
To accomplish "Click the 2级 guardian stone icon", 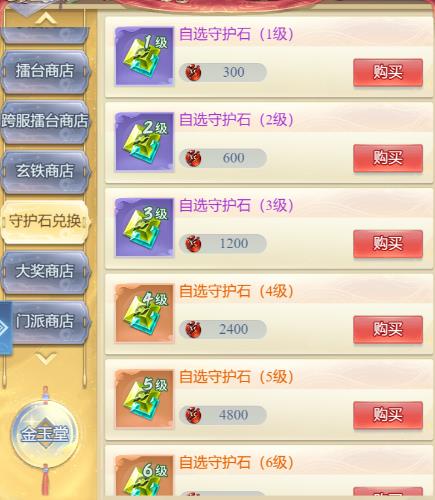I will tap(144, 142).
